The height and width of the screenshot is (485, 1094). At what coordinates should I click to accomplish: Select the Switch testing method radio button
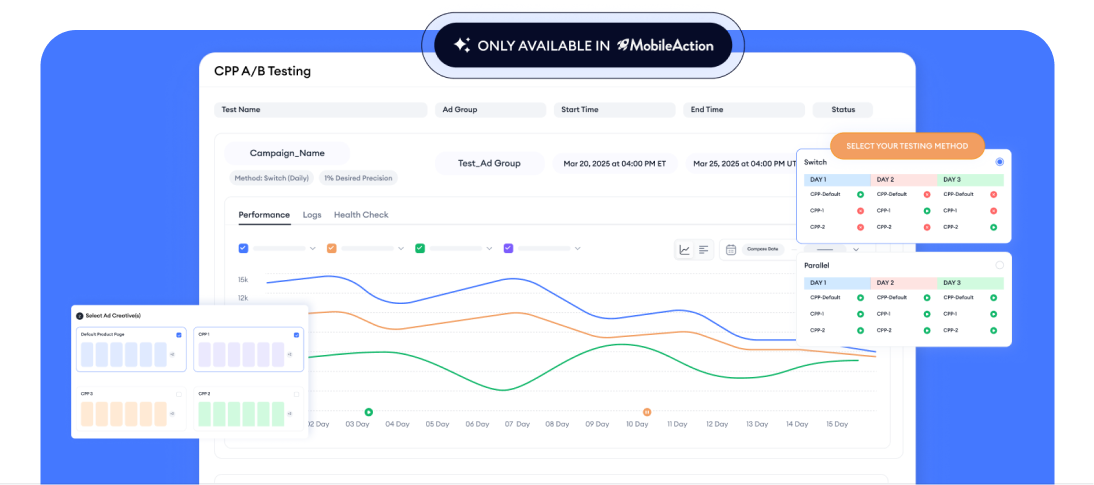point(999,162)
